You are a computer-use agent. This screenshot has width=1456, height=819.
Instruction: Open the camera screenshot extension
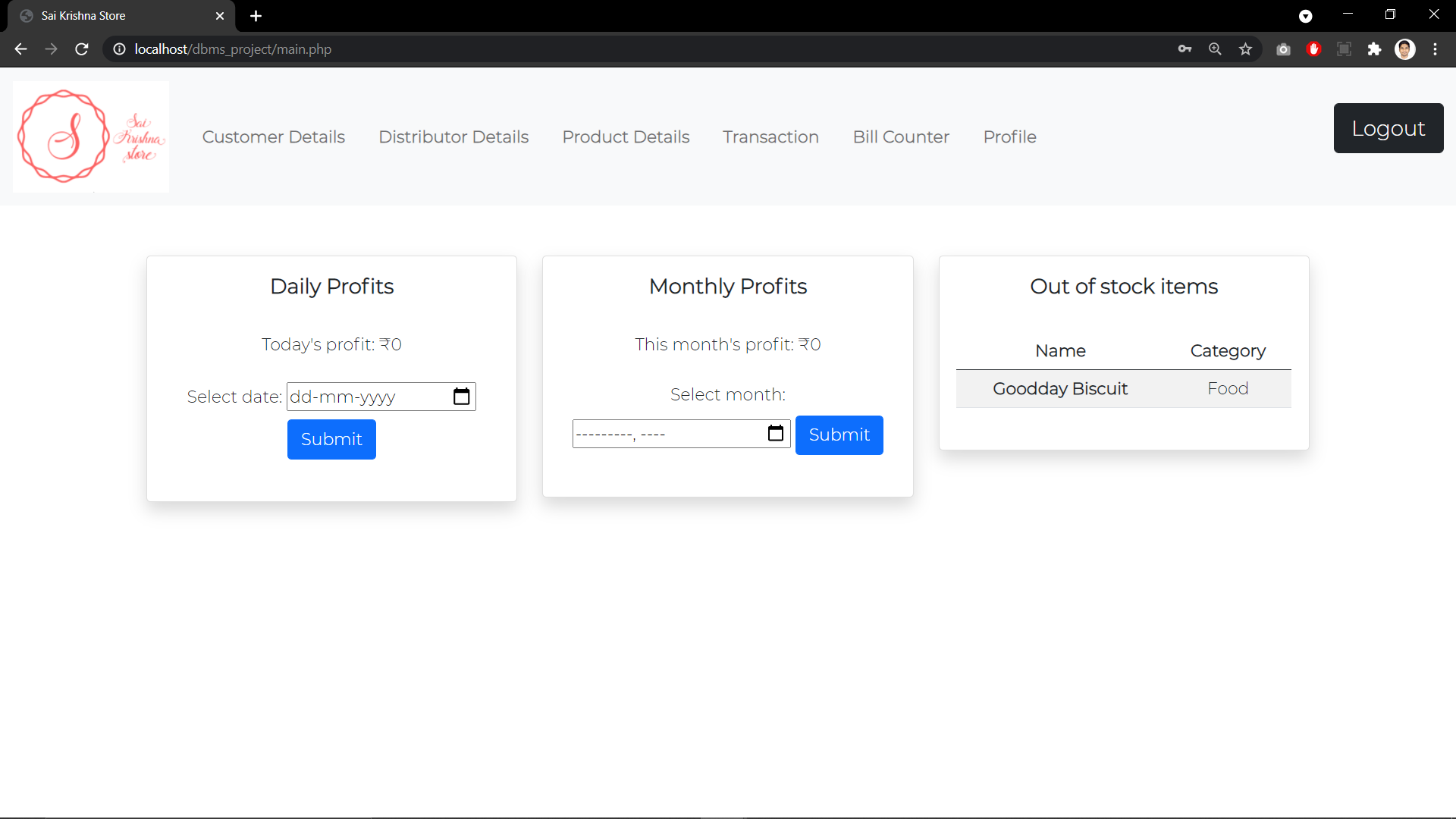pyautogui.click(x=1283, y=49)
